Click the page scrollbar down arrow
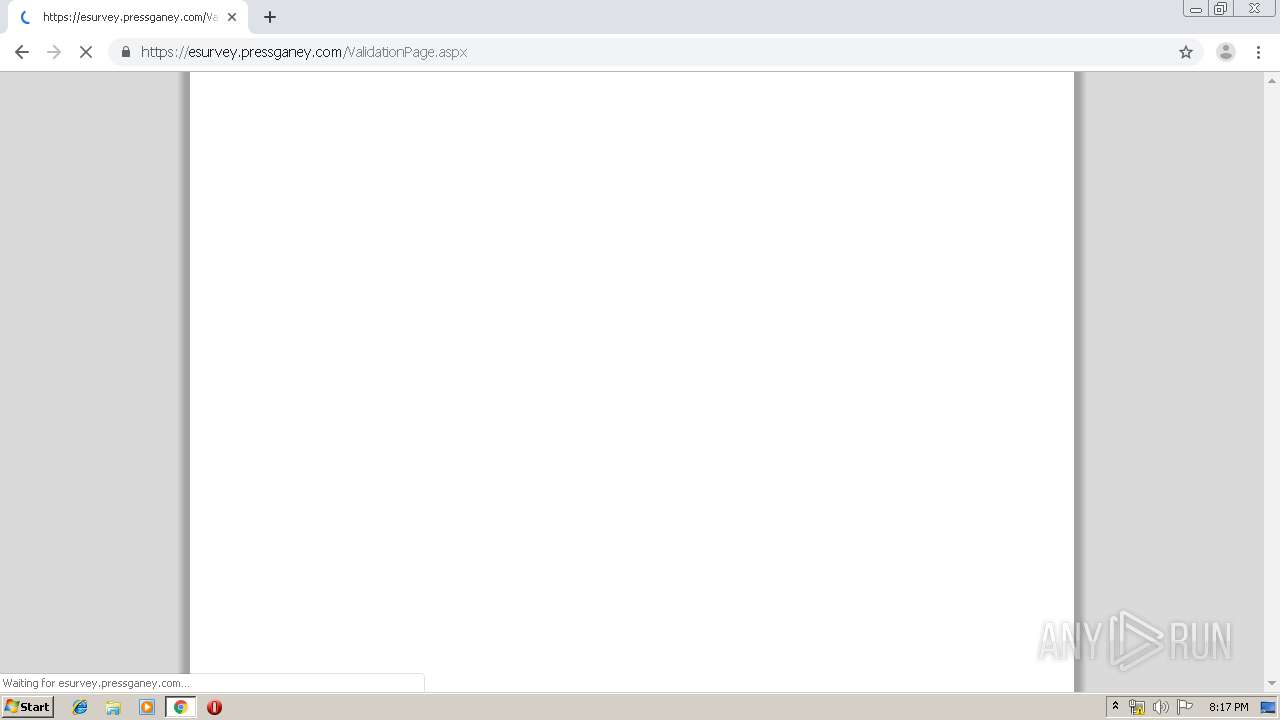 [x=1272, y=684]
